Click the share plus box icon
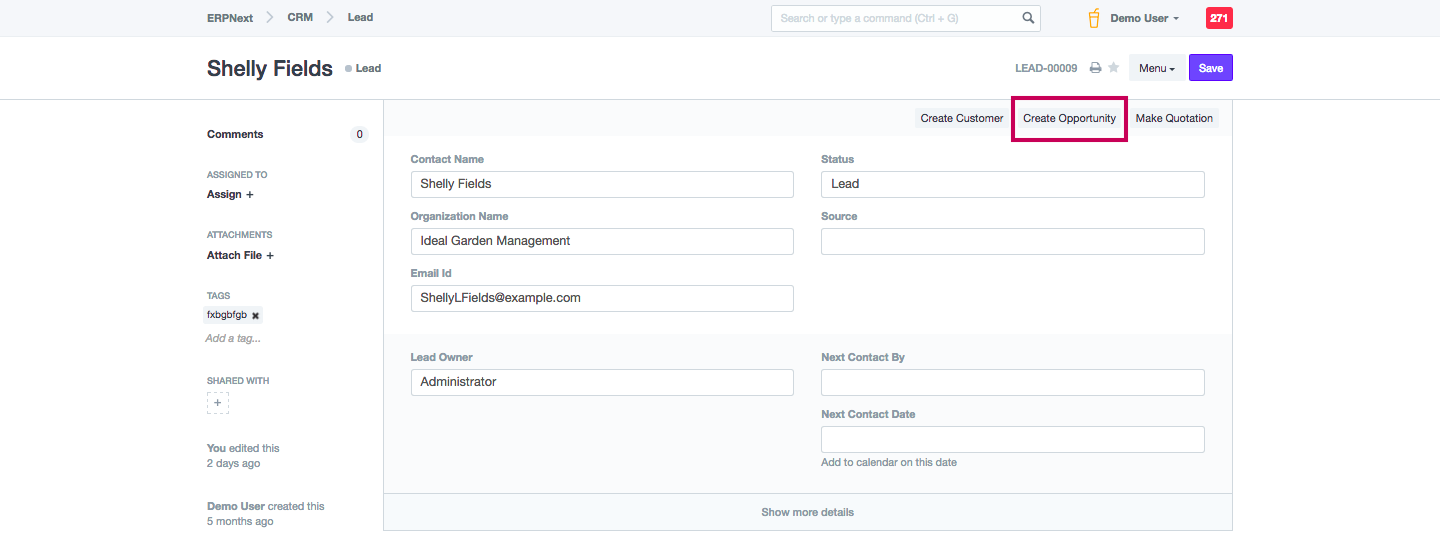The height and width of the screenshot is (553, 1440). click(218, 403)
